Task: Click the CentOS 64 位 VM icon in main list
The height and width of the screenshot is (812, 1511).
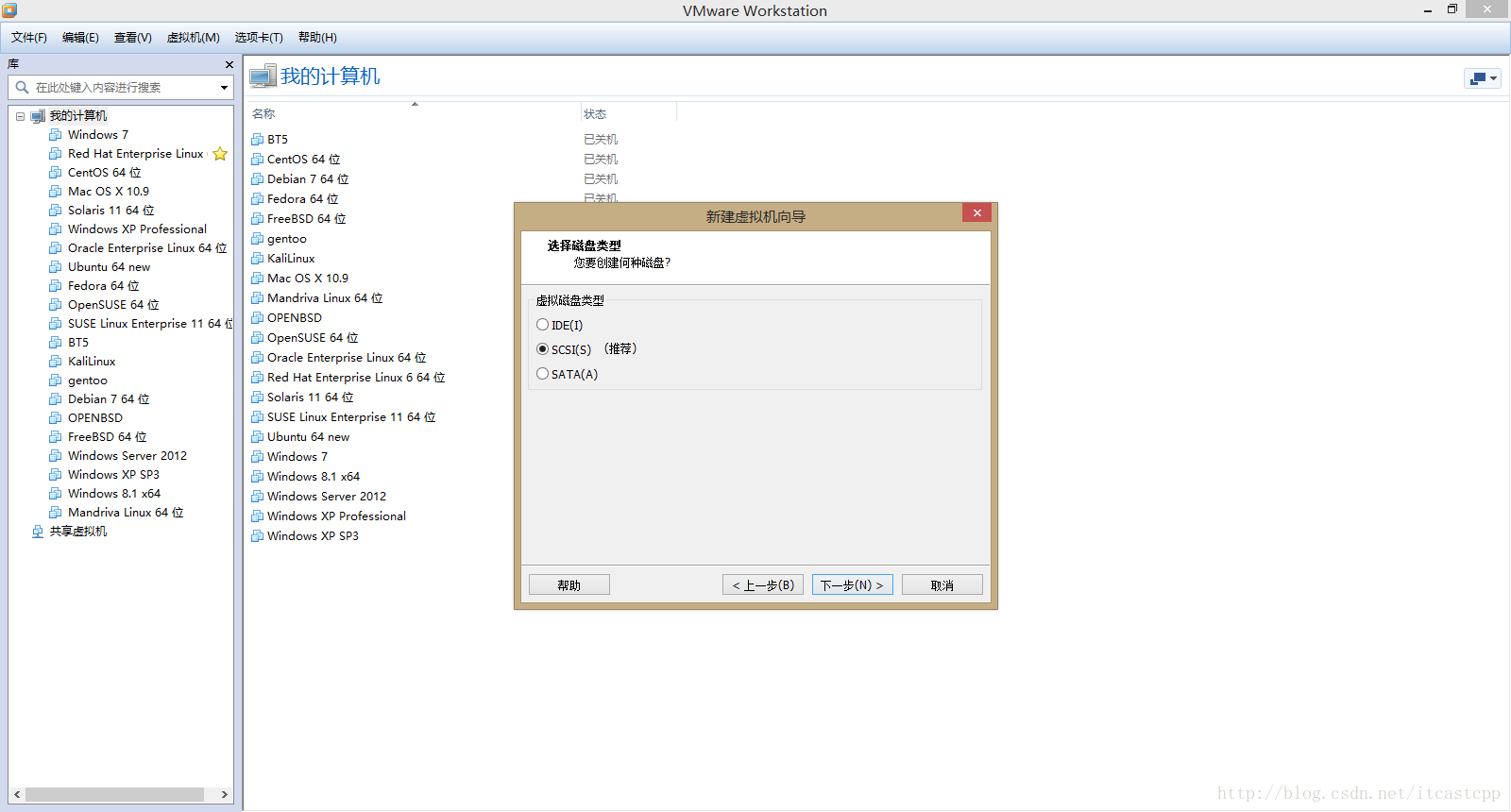Action: coord(257,160)
